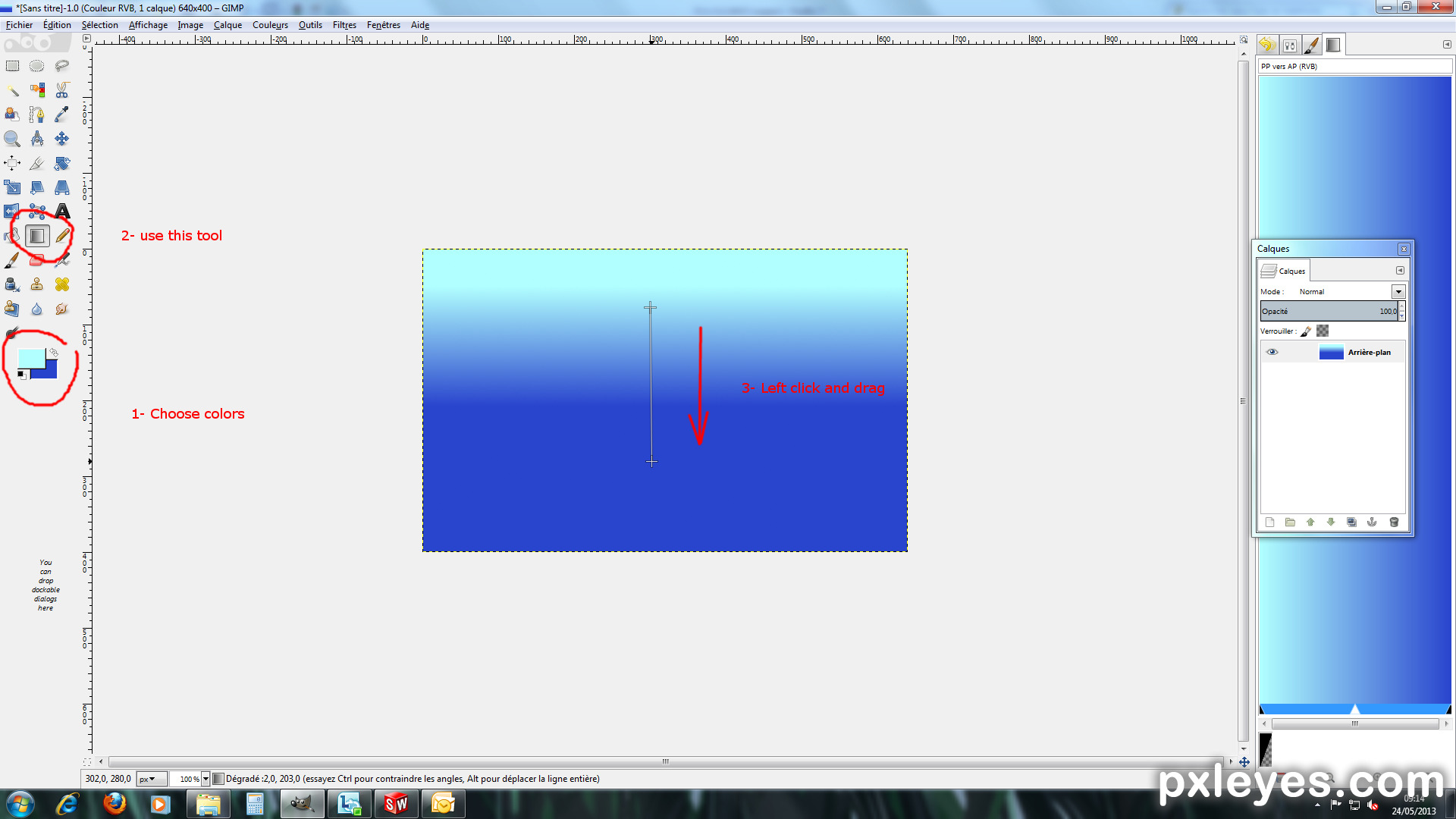Select the Flip tool
The image size is (1456, 819).
pyautogui.click(x=12, y=212)
